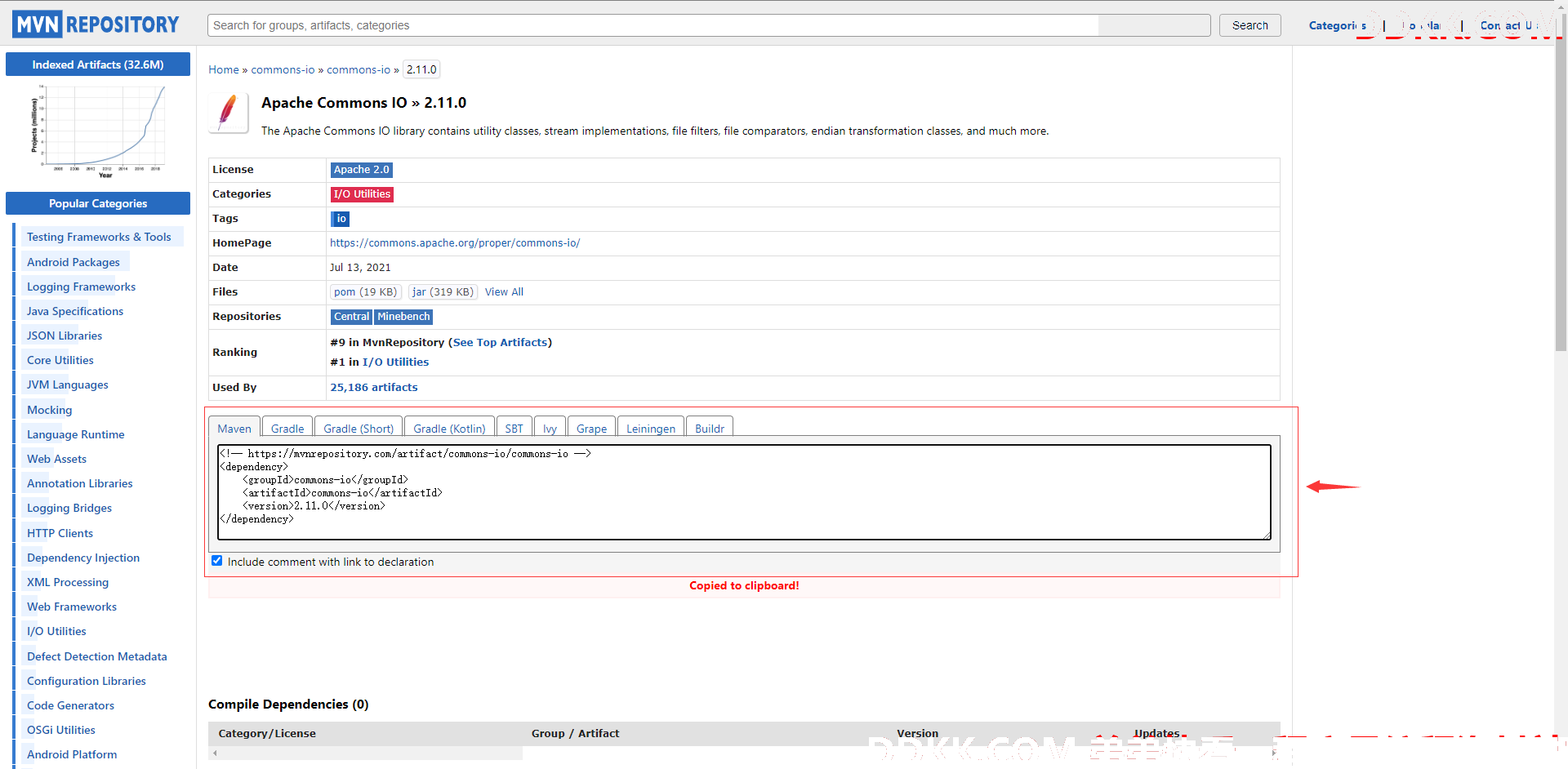
Task: Open the first commons-io group breadcrumb
Action: pos(283,69)
